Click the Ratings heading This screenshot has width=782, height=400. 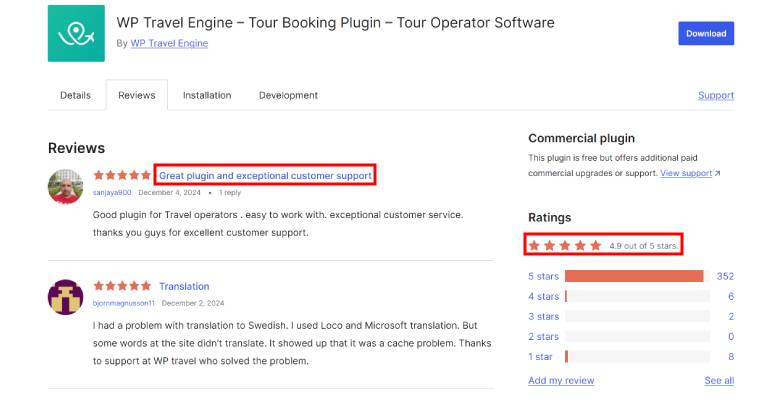550,217
